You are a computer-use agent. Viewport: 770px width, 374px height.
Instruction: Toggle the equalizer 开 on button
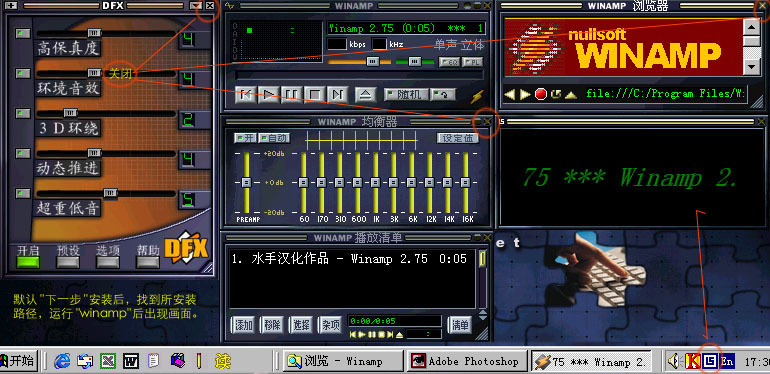[x=245, y=138]
